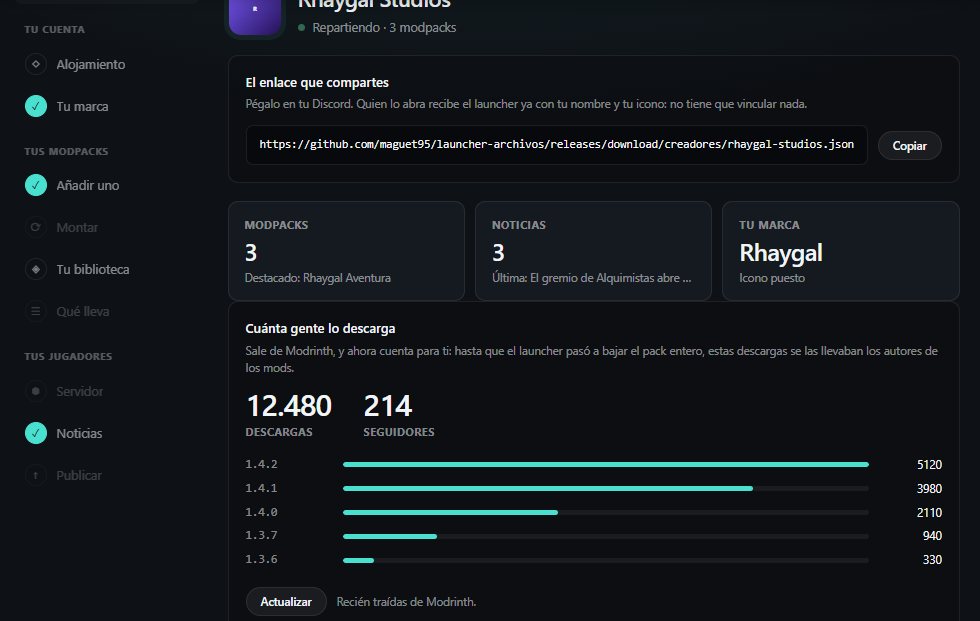Click the green checkmark icon beside Tu marca
Screen dimensions: 980x621
(x=36, y=106)
